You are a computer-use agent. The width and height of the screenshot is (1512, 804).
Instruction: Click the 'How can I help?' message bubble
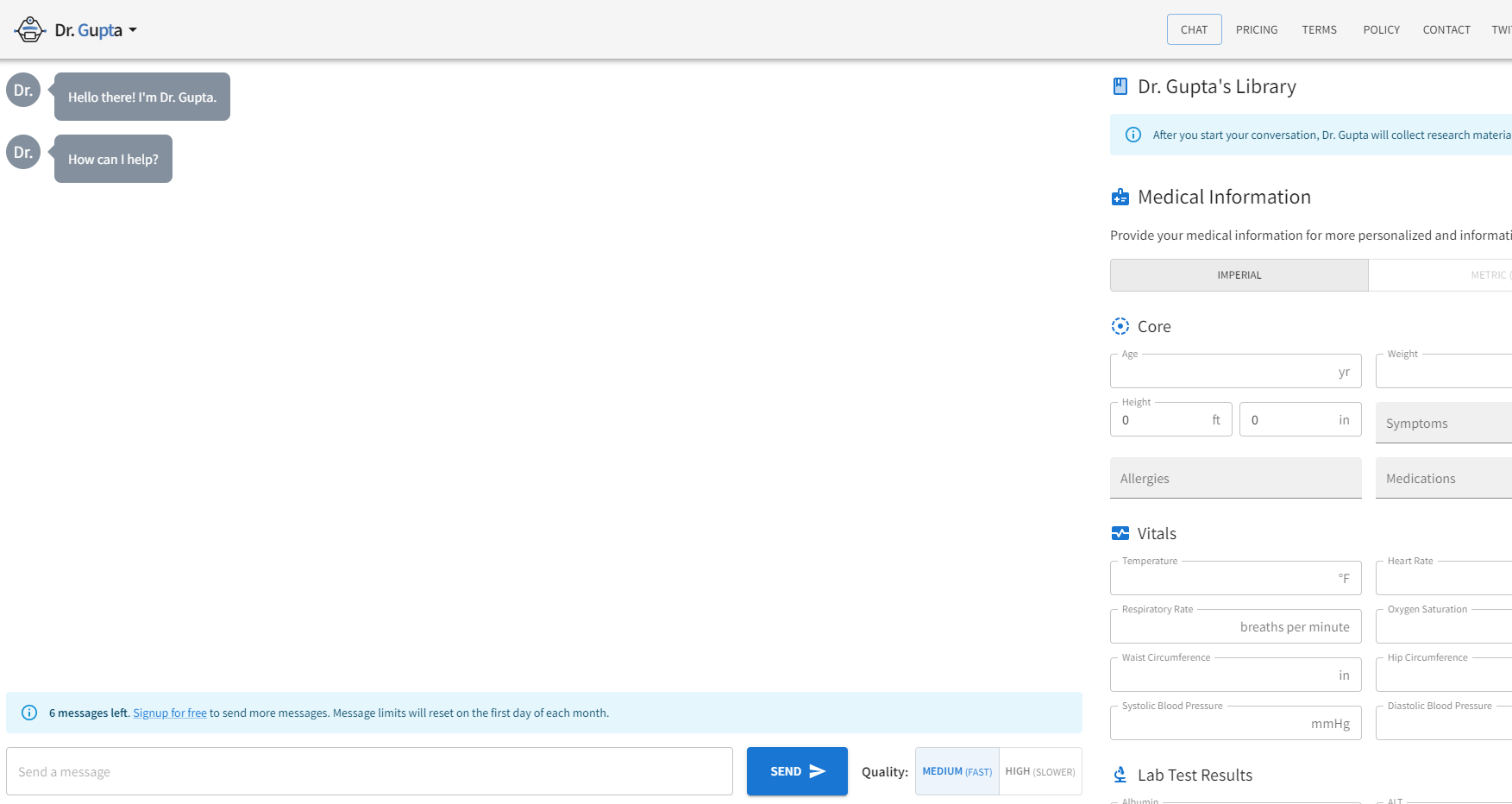point(113,159)
